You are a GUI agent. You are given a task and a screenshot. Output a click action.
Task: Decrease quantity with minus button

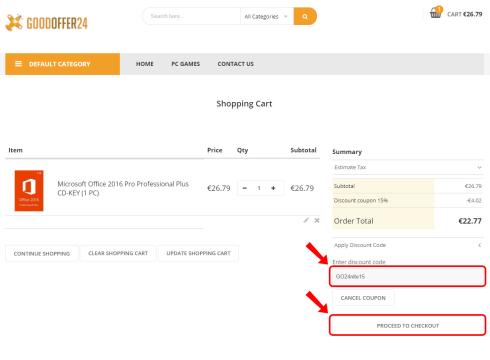point(245,188)
